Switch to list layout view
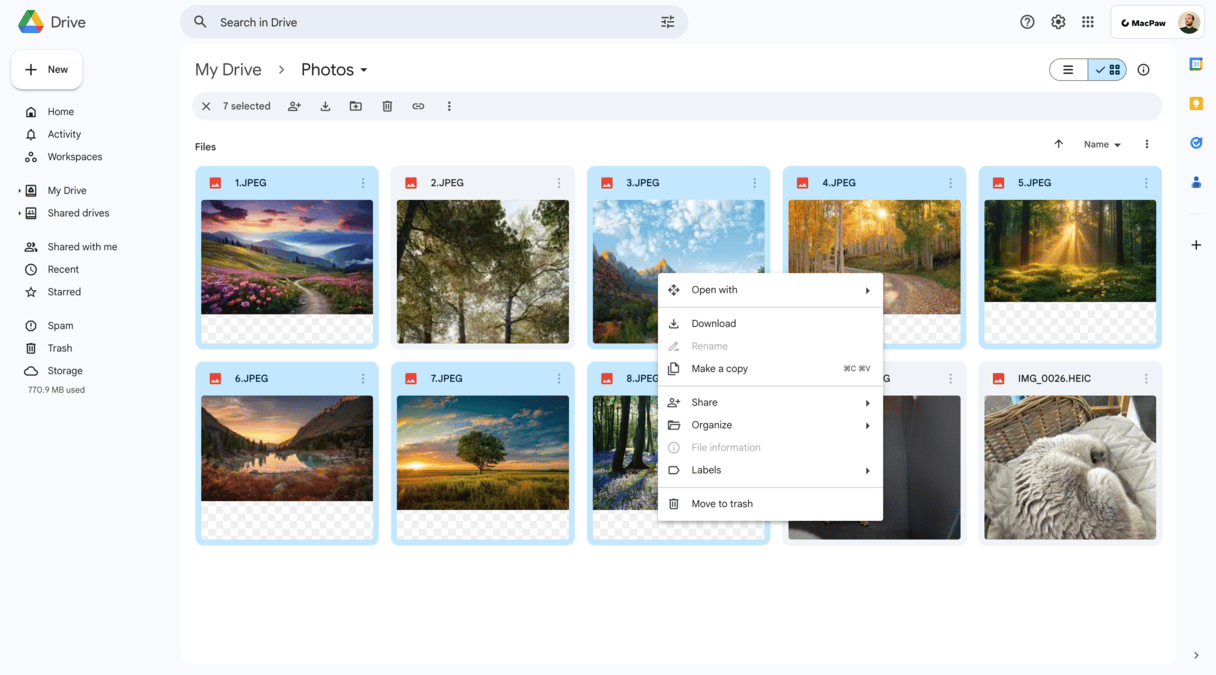The width and height of the screenshot is (1216, 675). point(1068,70)
